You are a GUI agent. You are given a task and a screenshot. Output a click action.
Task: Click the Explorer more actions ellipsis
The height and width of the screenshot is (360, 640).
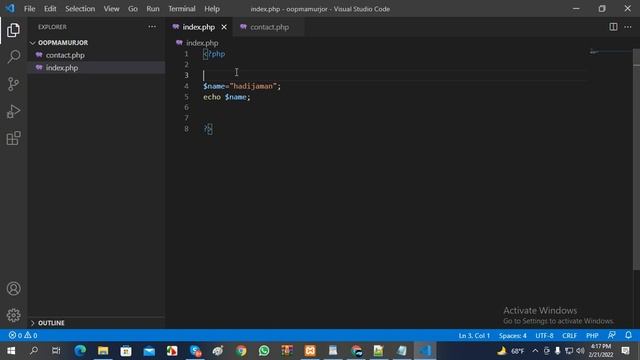152,27
